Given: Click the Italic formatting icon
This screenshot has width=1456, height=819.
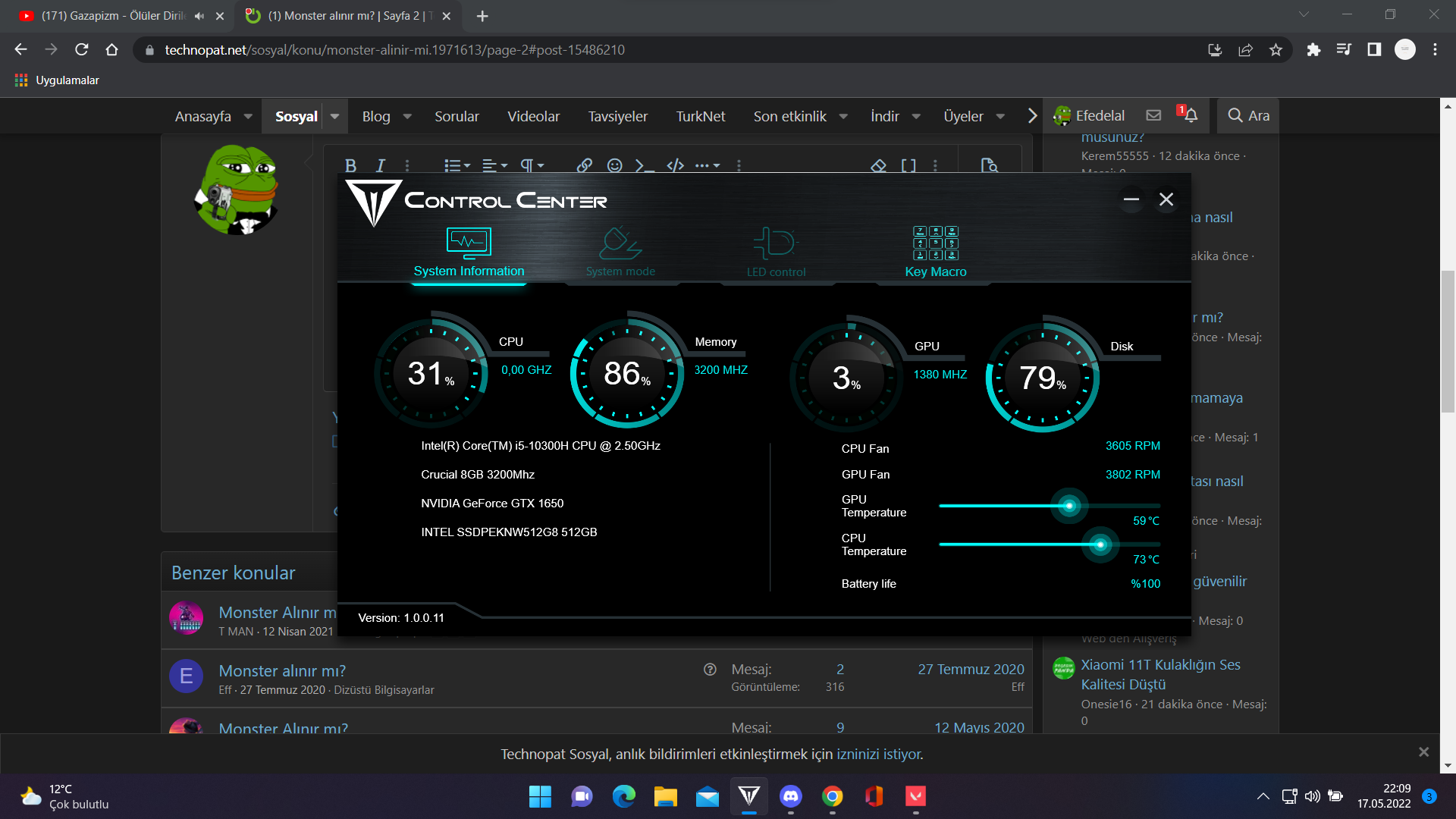Looking at the screenshot, I should (381, 165).
